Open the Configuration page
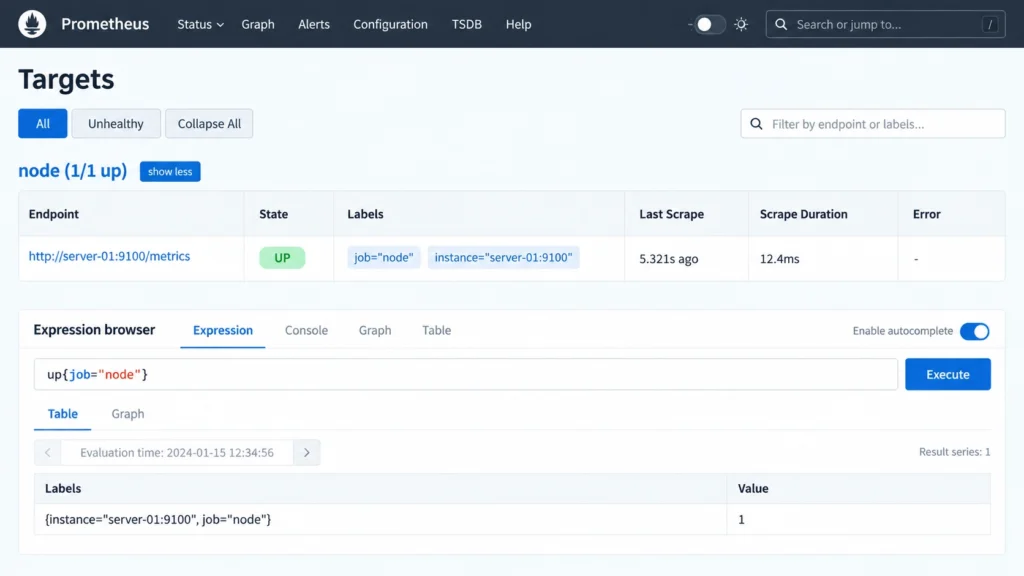This screenshot has width=1024, height=576. click(391, 24)
